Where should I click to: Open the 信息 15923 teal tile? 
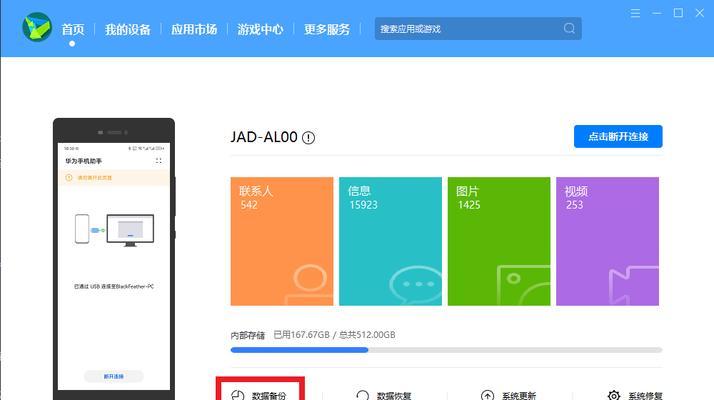[x=390, y=241]
